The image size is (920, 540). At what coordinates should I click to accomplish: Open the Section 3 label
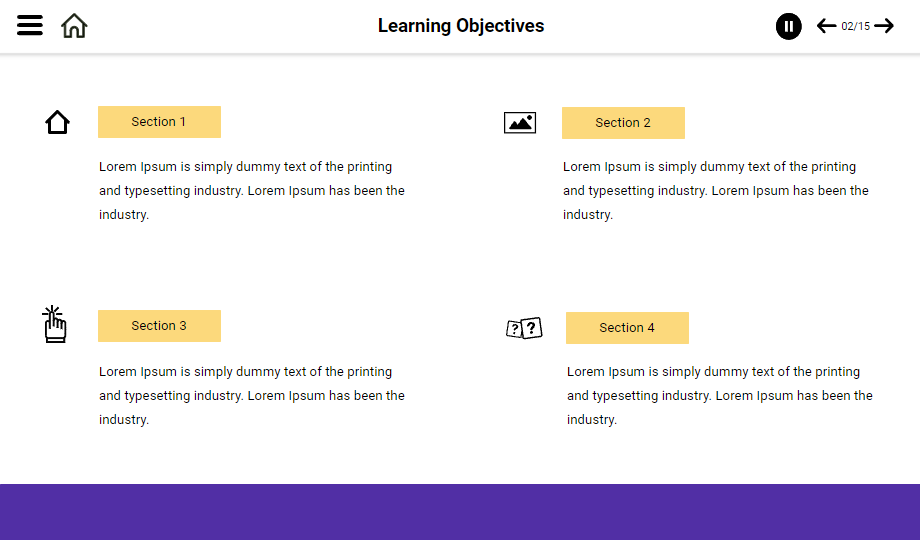click(159, 326)
